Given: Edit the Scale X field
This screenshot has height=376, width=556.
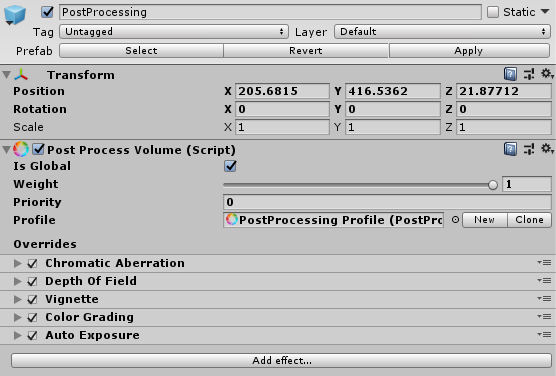Looking at the screenshot, I should coord(282,127).
